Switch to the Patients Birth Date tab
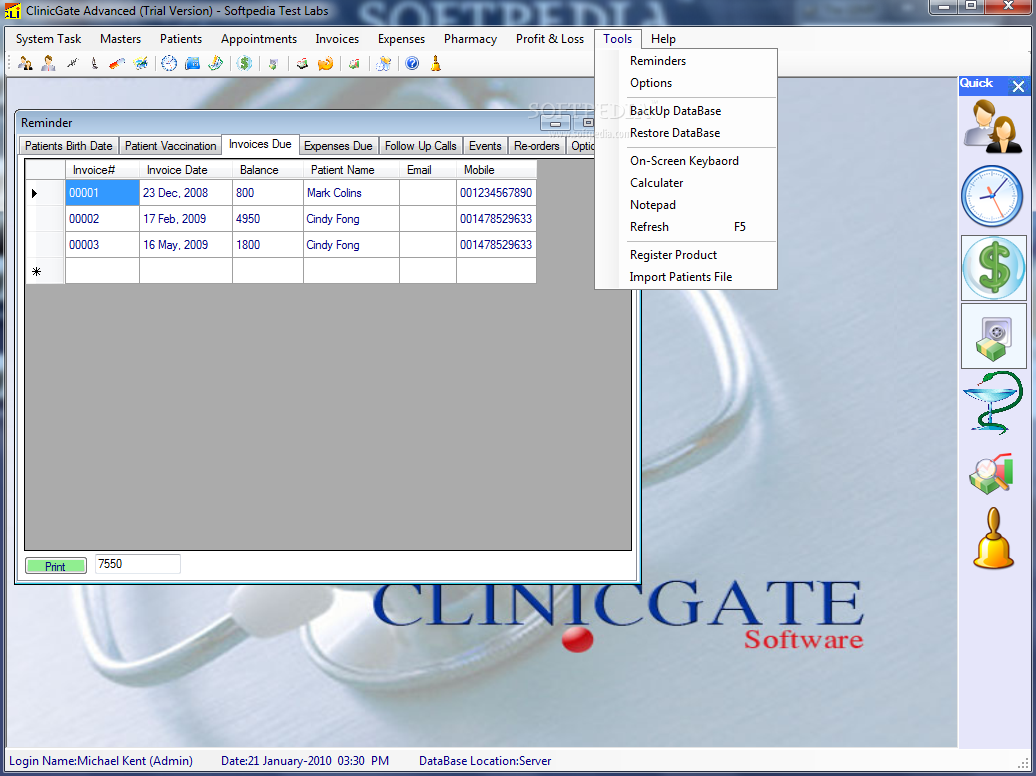The width and height of the screenshot is (1036, 776). [x=69, y=145]
